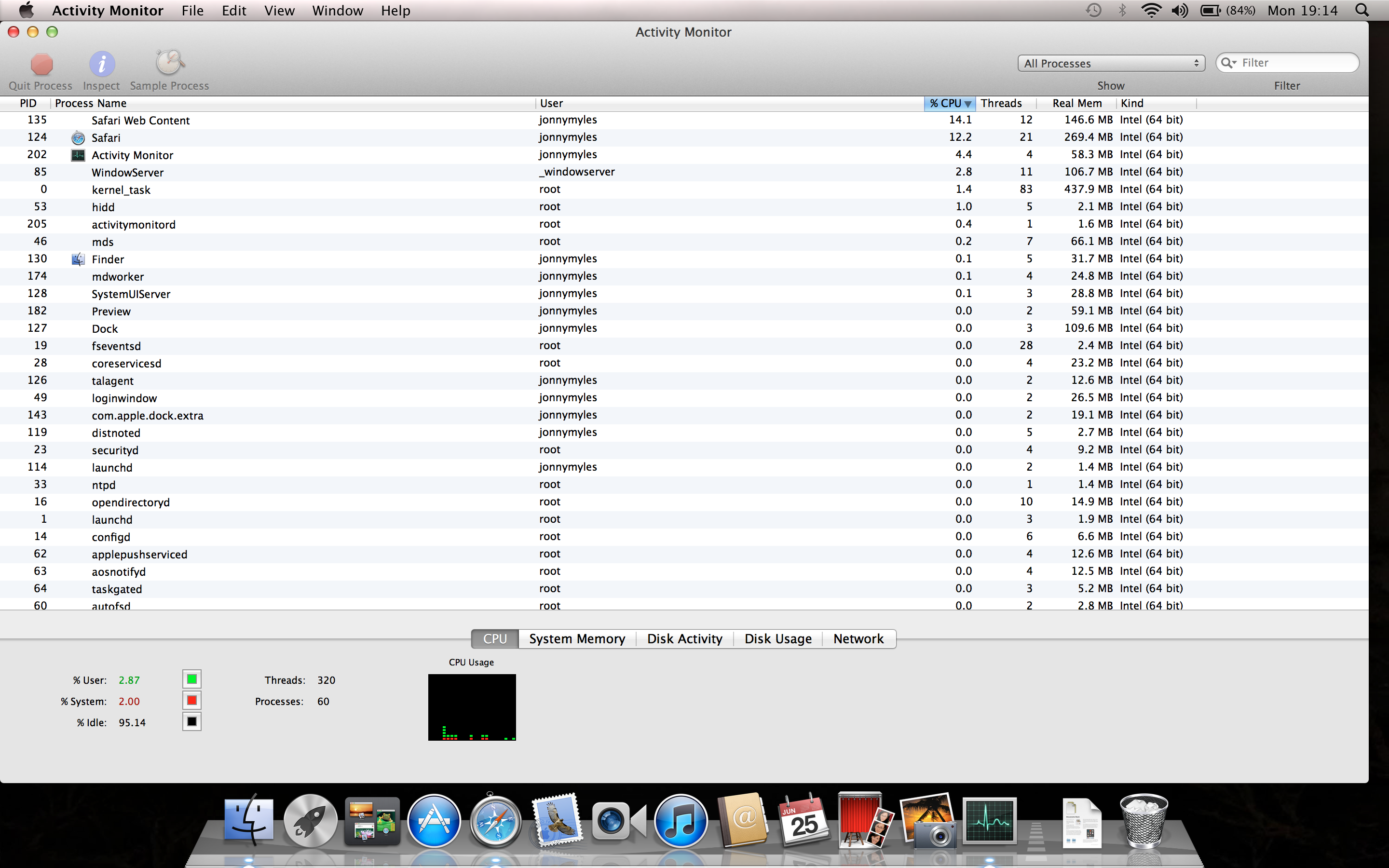Click the volume icon in menu bar
Screen dimensions: 1389x868
(x=1180, y=10)
